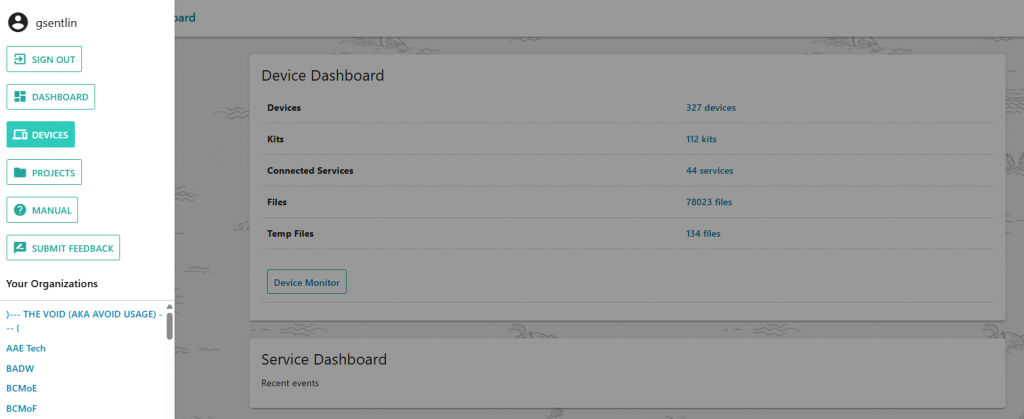Open the Device Monitor
Screen dimensions: 1024x419
(x=306, y=283)
